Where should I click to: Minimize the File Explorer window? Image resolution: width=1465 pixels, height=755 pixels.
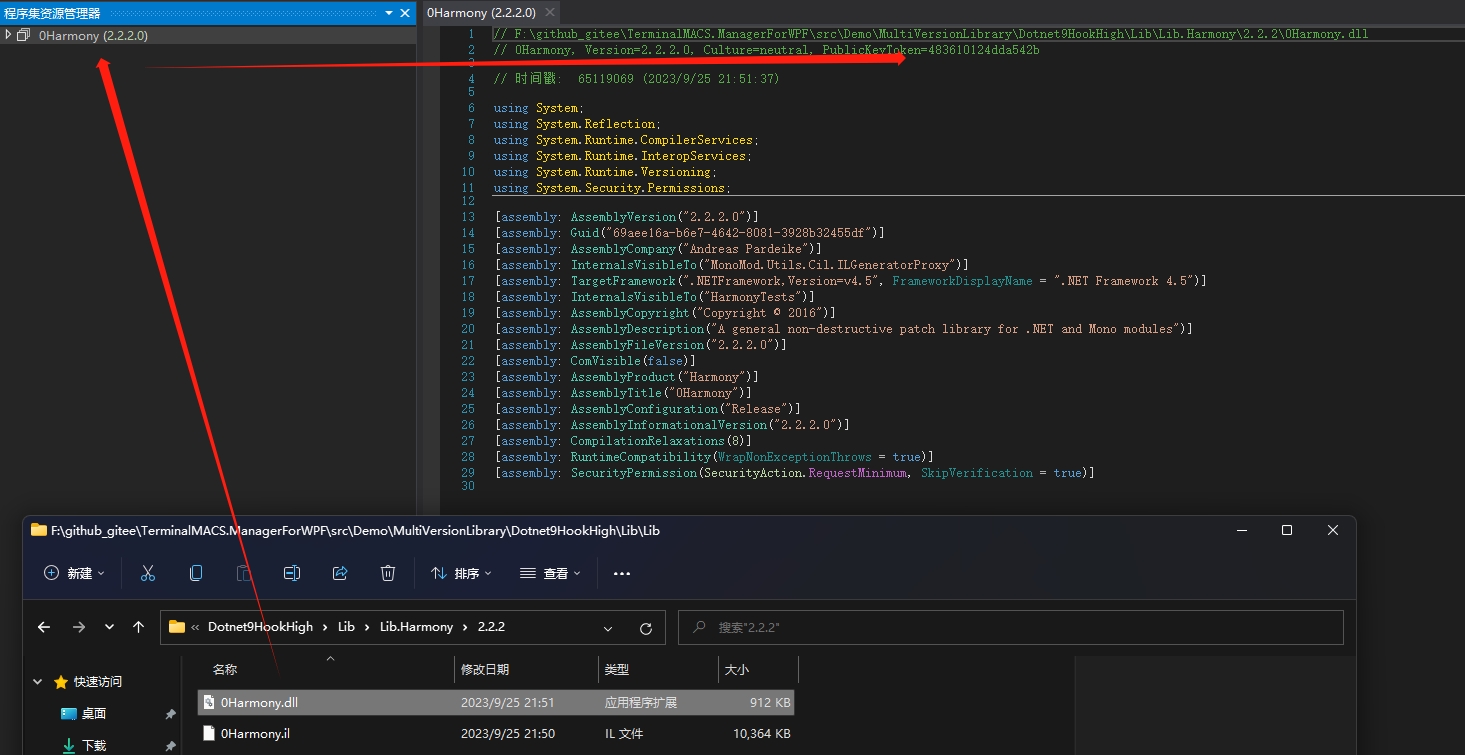pos(1241,530)
